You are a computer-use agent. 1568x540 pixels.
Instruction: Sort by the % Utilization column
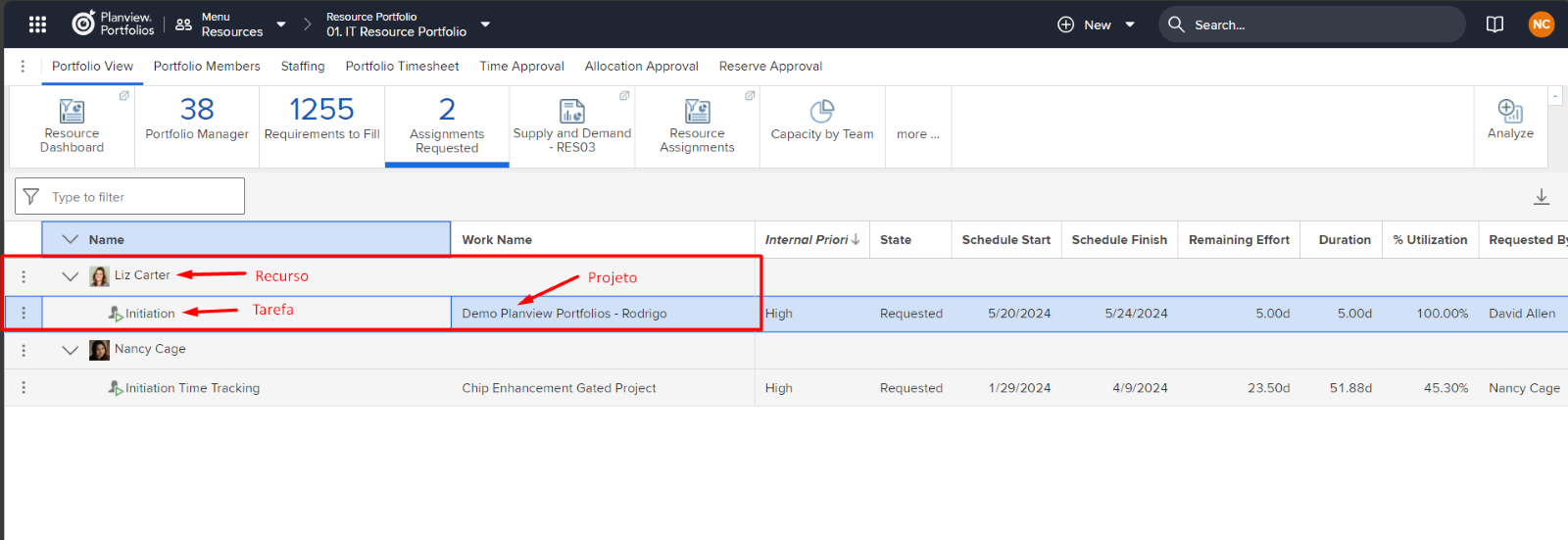click(1430, 239)
